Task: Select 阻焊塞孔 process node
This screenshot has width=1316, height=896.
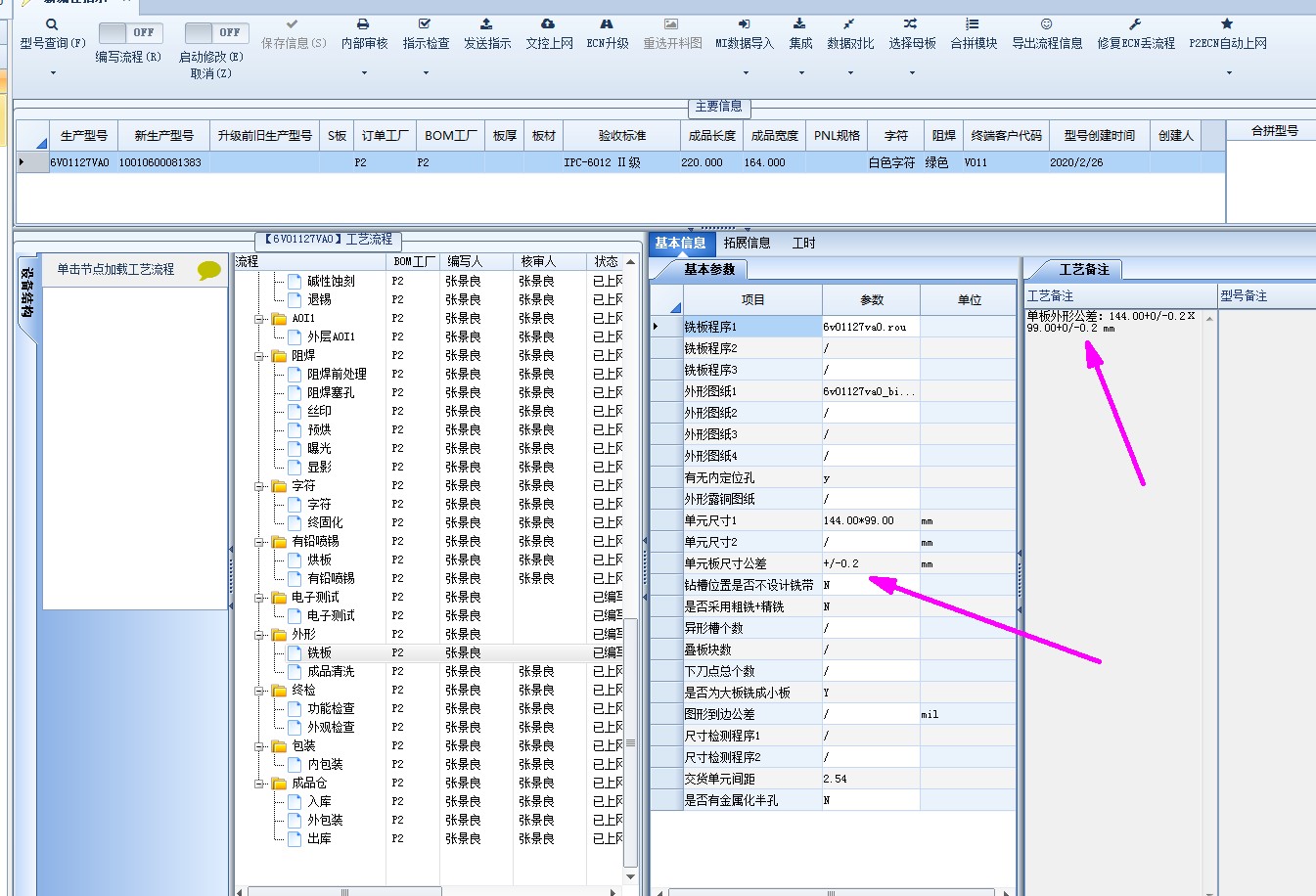Action: (331, 392)
